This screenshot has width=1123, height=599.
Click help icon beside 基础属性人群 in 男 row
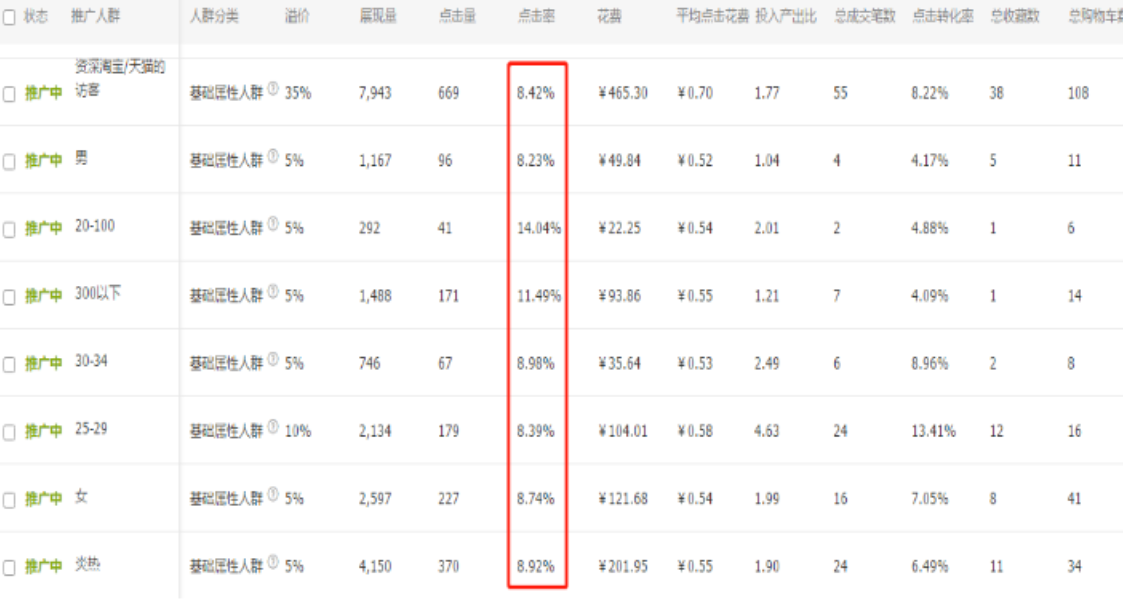pos(273,156)
